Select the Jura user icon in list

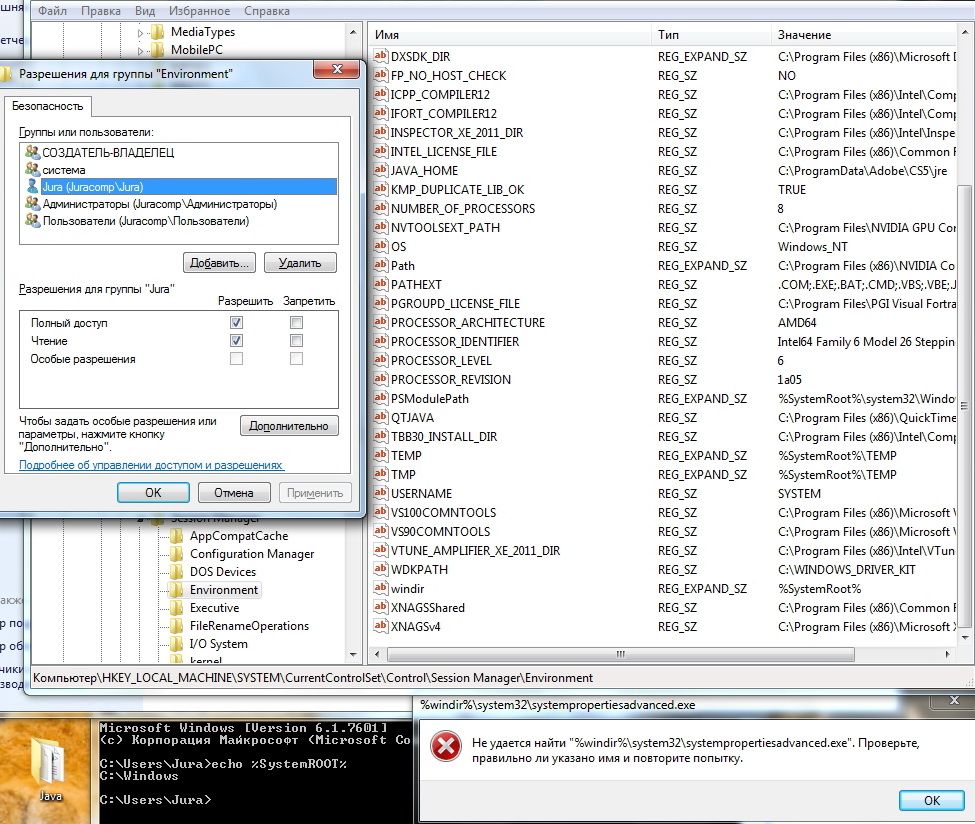(32, 187)
